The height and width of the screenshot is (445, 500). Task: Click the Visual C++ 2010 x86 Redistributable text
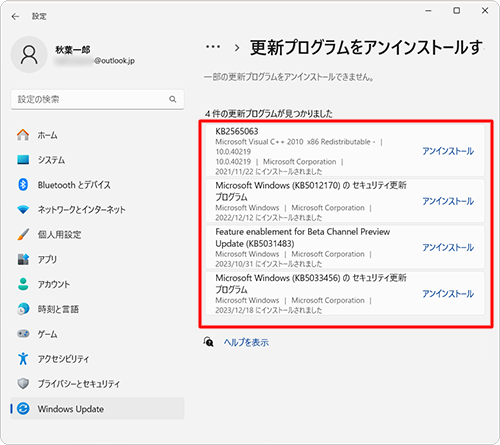tap(295, 142)
